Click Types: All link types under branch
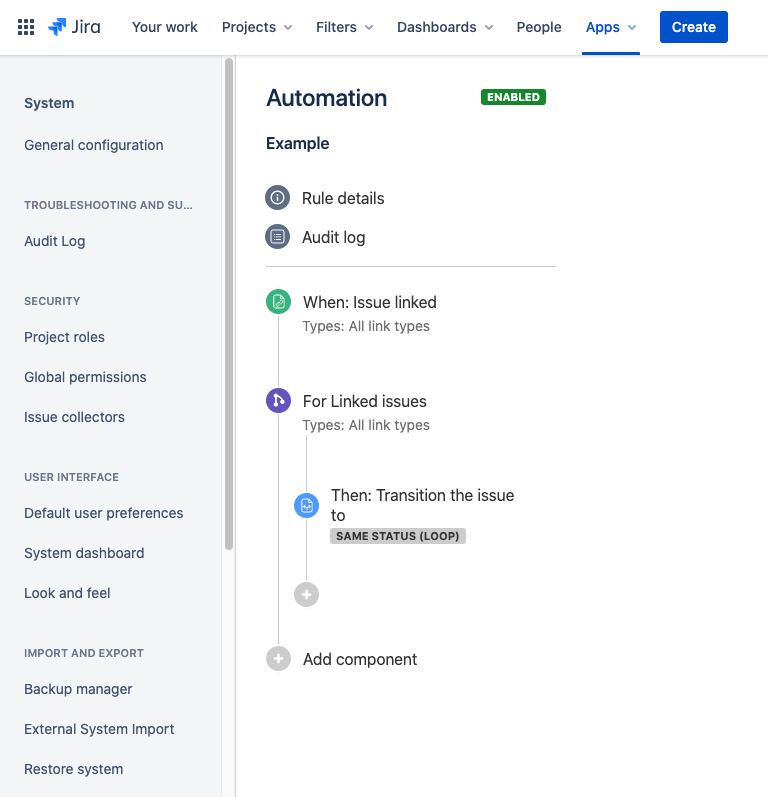The width and height of the screenshot is (768, 797). (366, 425)
